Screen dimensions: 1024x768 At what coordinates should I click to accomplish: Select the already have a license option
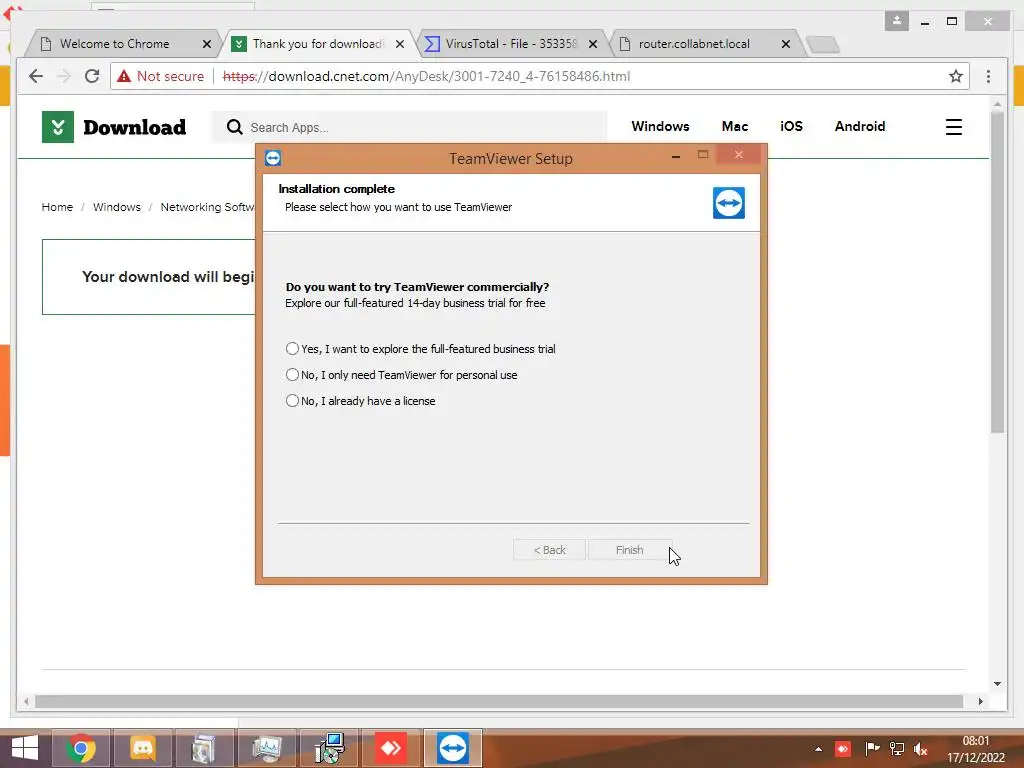[x=360, y=401]
